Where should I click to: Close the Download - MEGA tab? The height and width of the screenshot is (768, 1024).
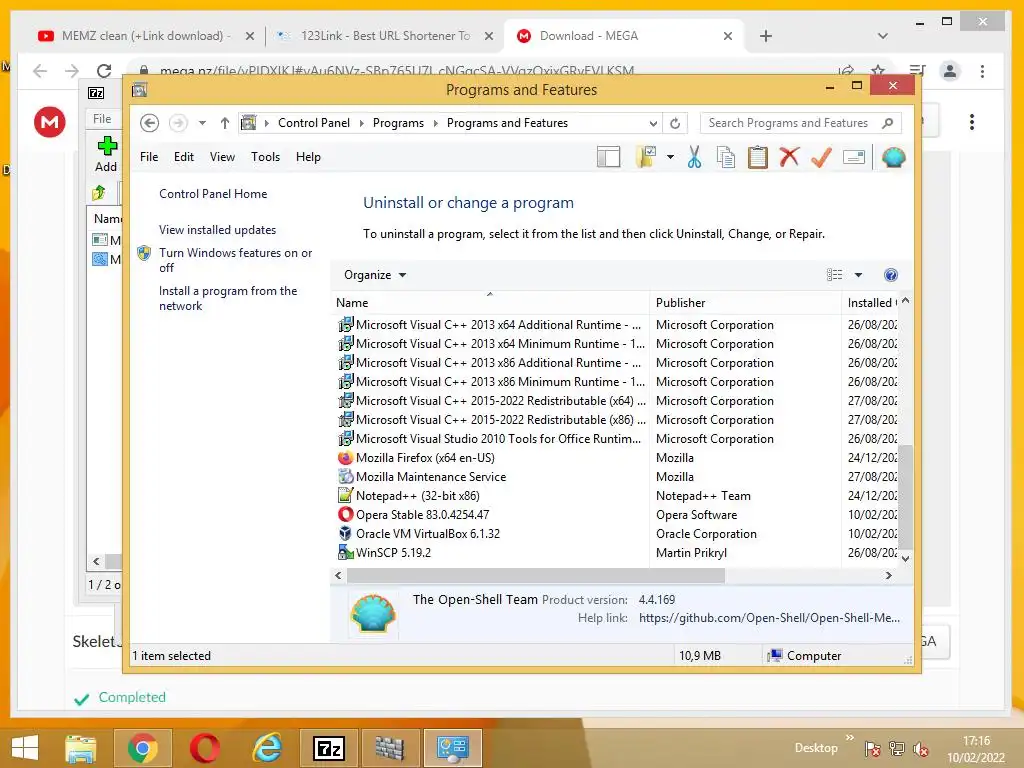pyautogui.click(x=728, y=36)
